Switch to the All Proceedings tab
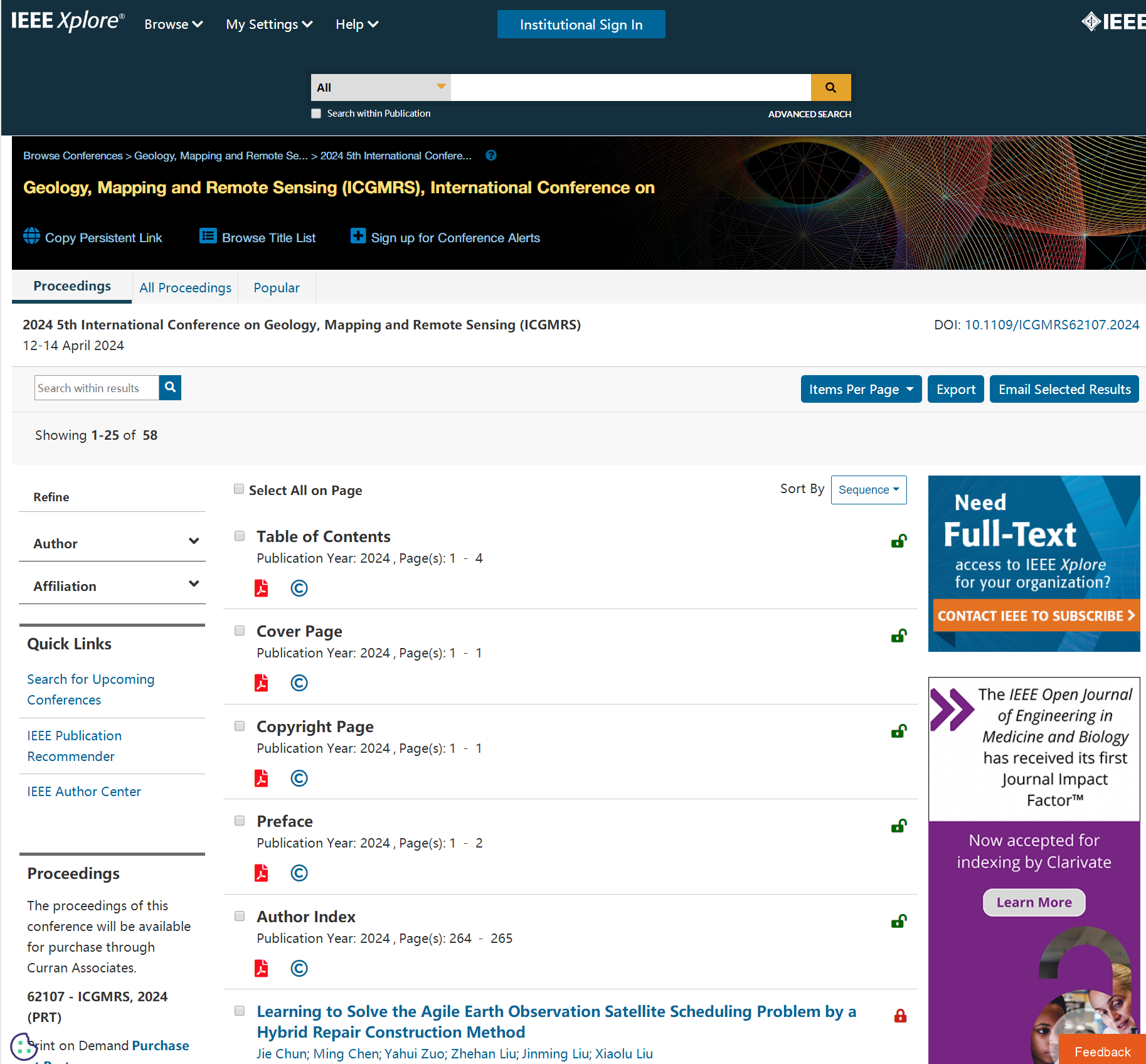 tap(185, 287)
